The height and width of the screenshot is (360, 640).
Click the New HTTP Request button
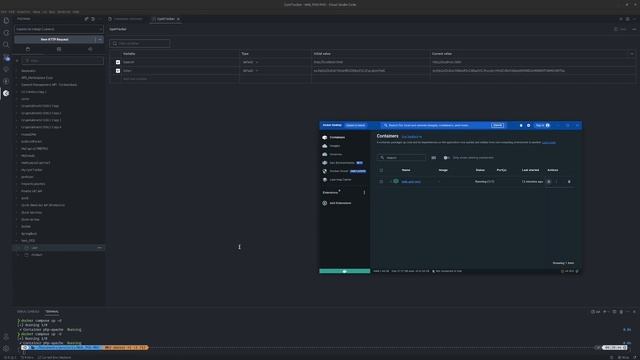tap(55, 40)
